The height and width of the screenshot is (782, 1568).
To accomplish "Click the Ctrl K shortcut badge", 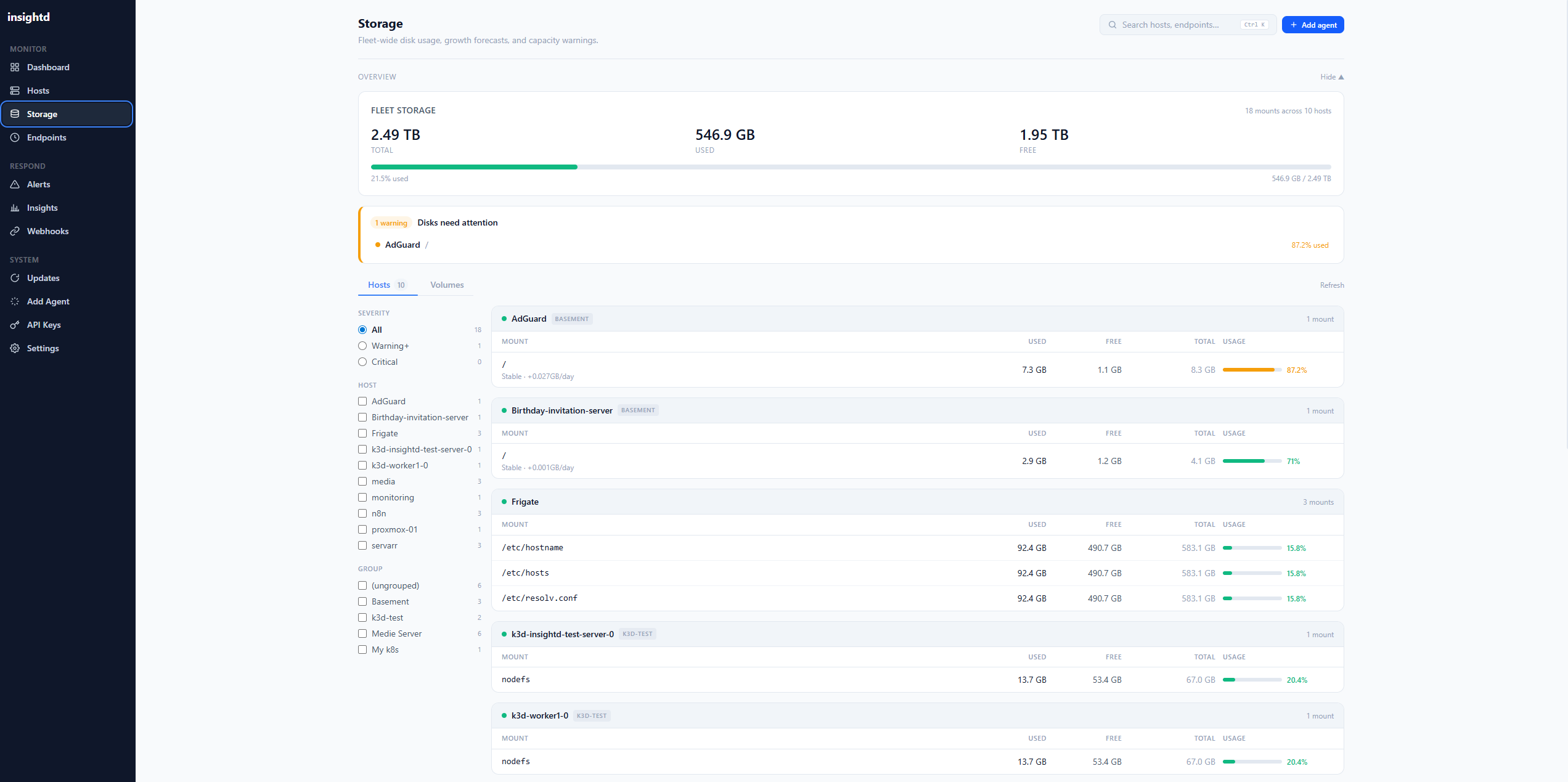I will tap(1254, 25).
